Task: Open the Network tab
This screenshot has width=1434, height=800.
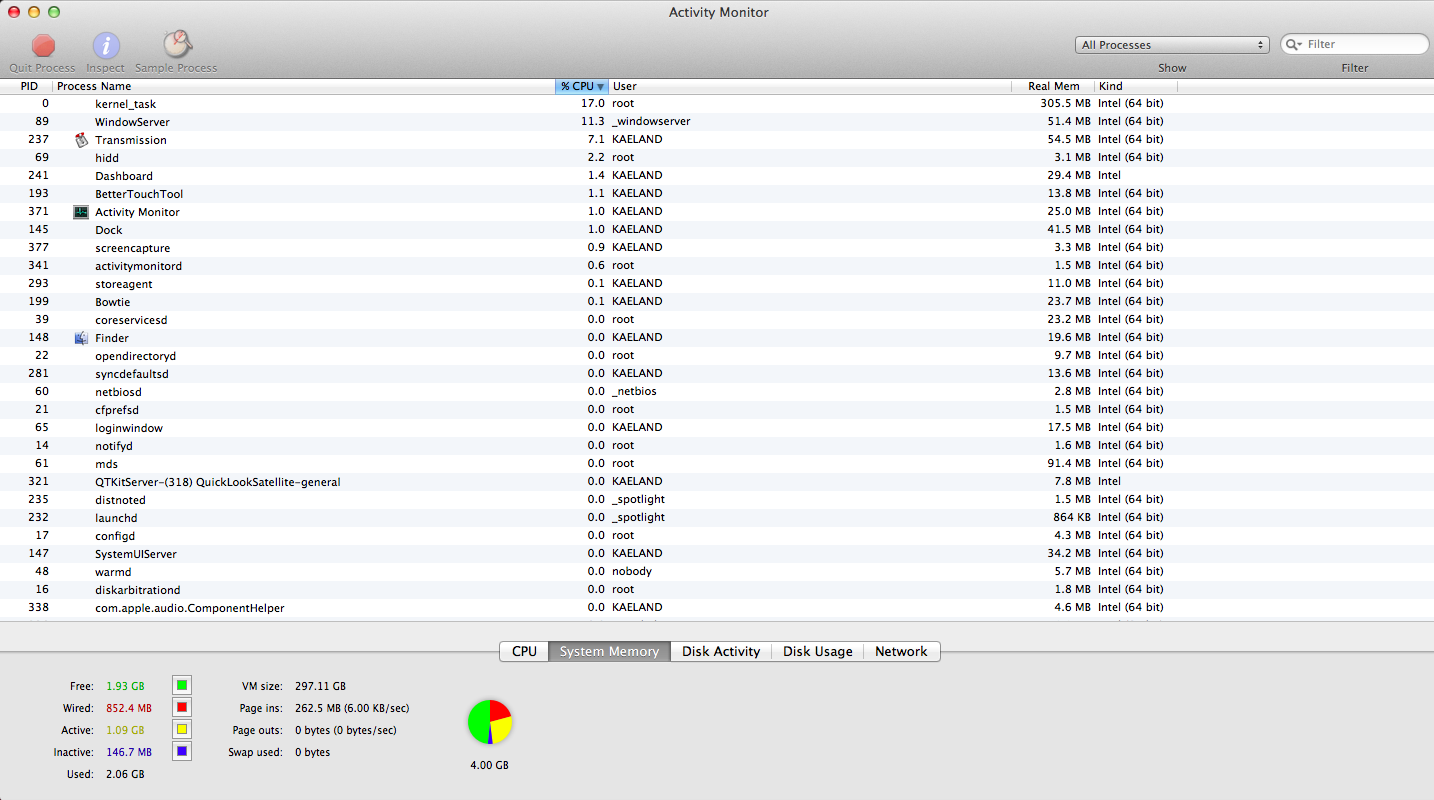Action: point(901,651)
